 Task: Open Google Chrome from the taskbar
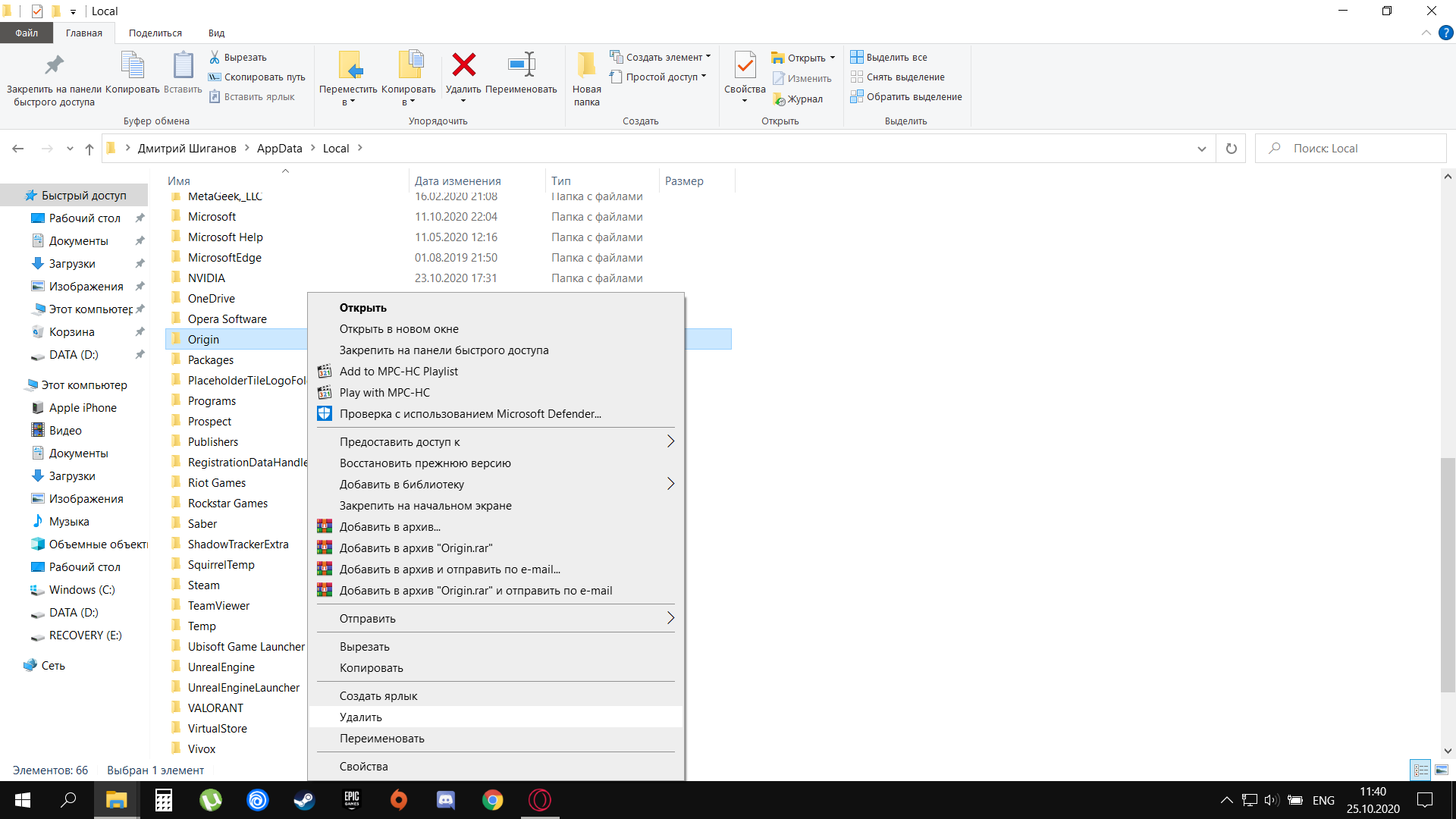[x=493, y=800]
